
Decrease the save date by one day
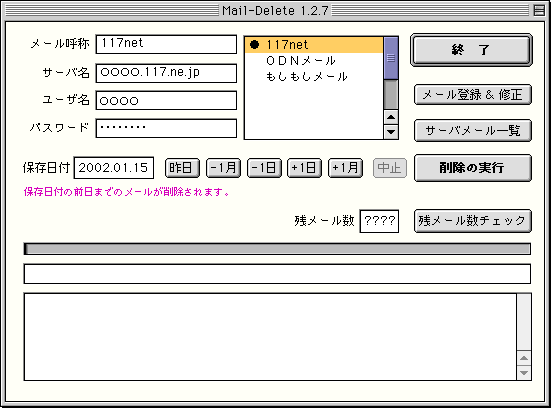point(264,168)
